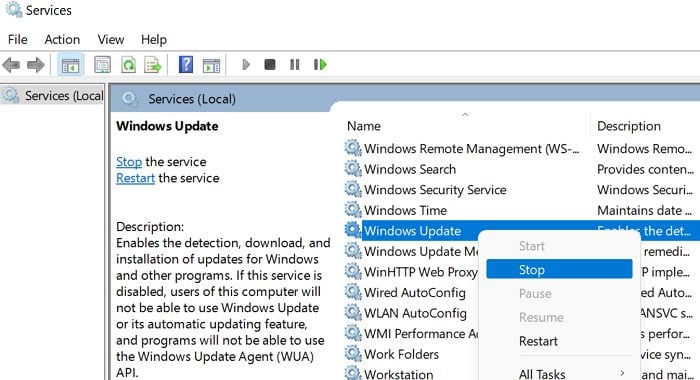Click gear icon beside Windows Update row
This screenshot has height=380, width=700.
click(353, 230)
